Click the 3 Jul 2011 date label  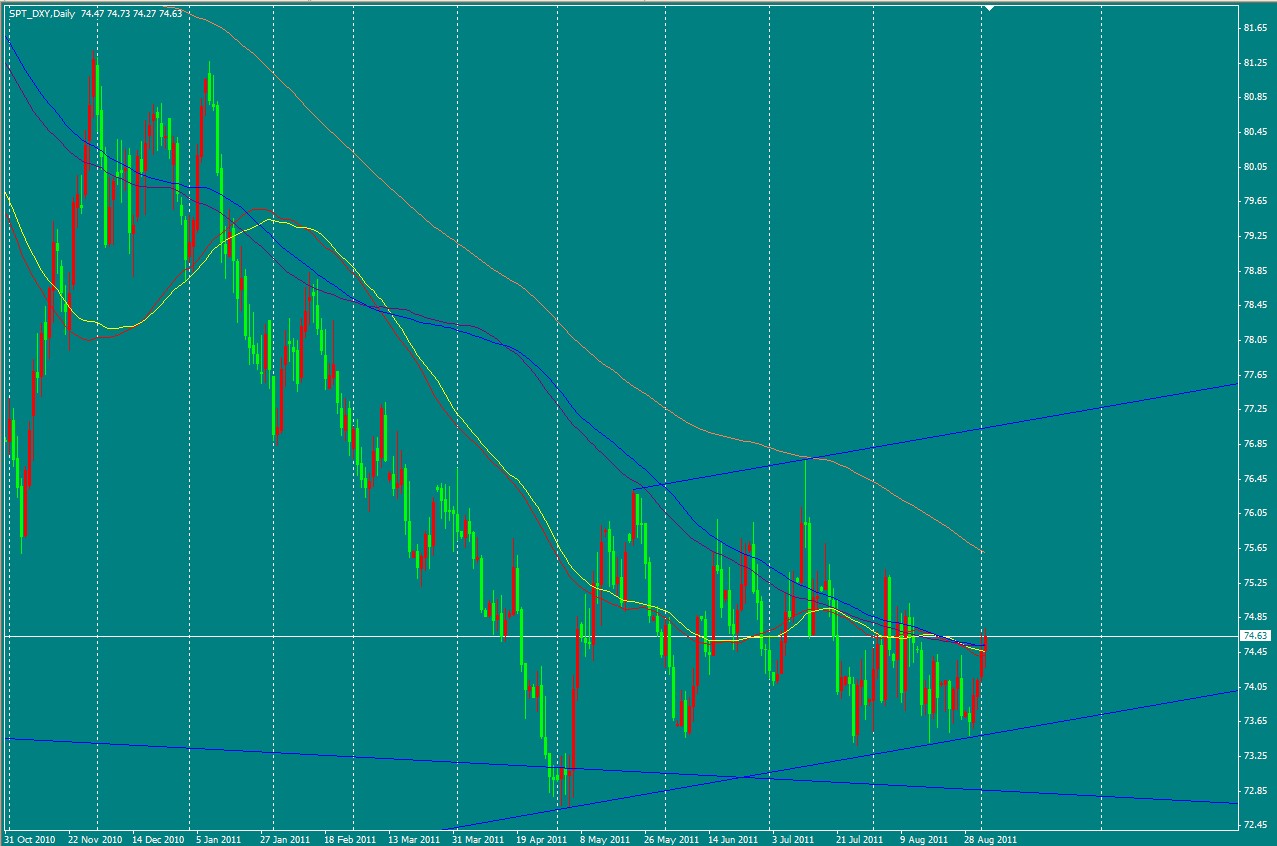click(794, 839)
